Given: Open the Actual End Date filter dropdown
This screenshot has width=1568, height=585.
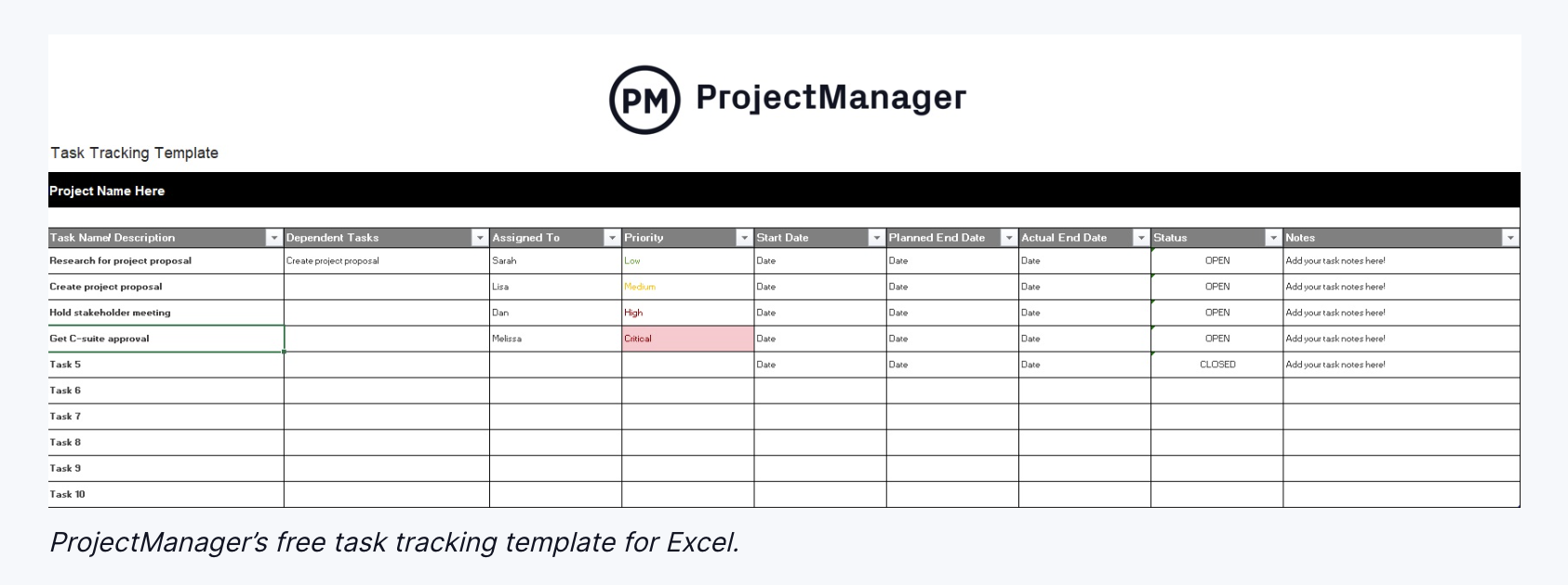Looking at the screenshot, I should click(x=1140, y=237).
